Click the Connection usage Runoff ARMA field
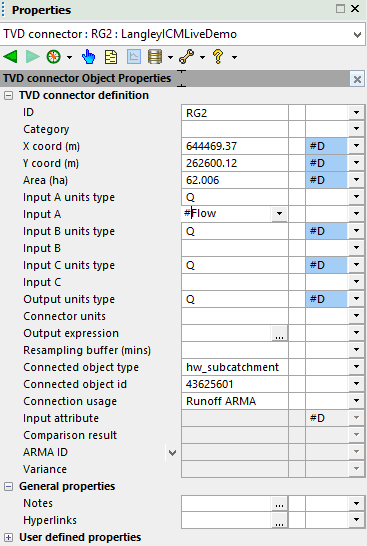367x546 pixels. [235, 401]
